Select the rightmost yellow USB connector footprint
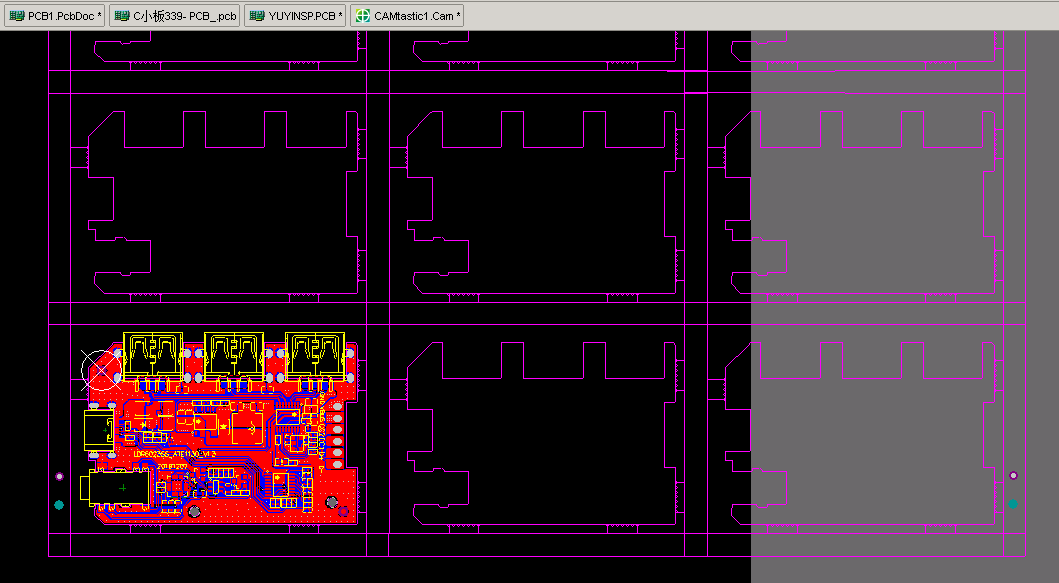The height and width of the screenshot is (583, 1059). pyautogui.click(x=315, y=354)
